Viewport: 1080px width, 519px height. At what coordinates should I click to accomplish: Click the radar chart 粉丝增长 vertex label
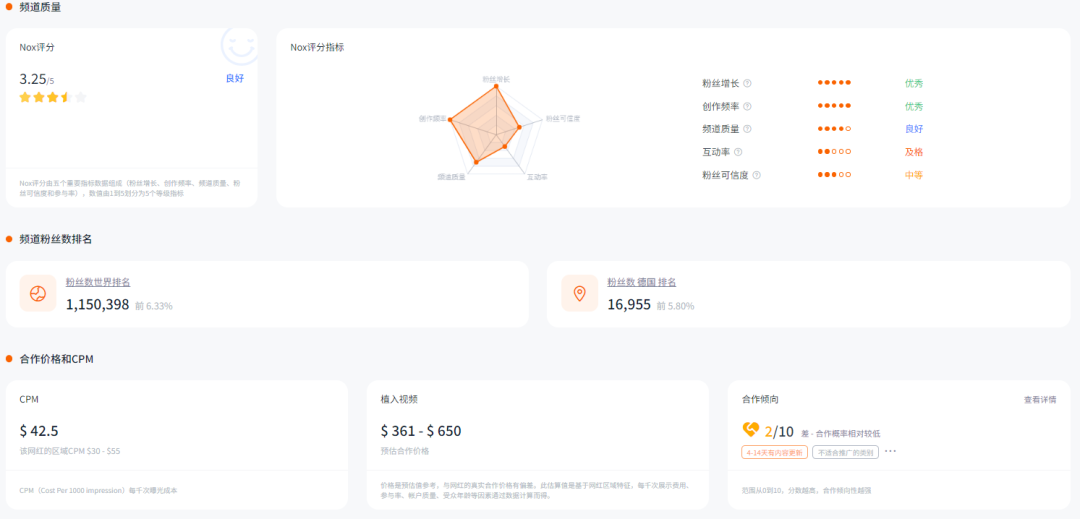(x=496, y=79)
